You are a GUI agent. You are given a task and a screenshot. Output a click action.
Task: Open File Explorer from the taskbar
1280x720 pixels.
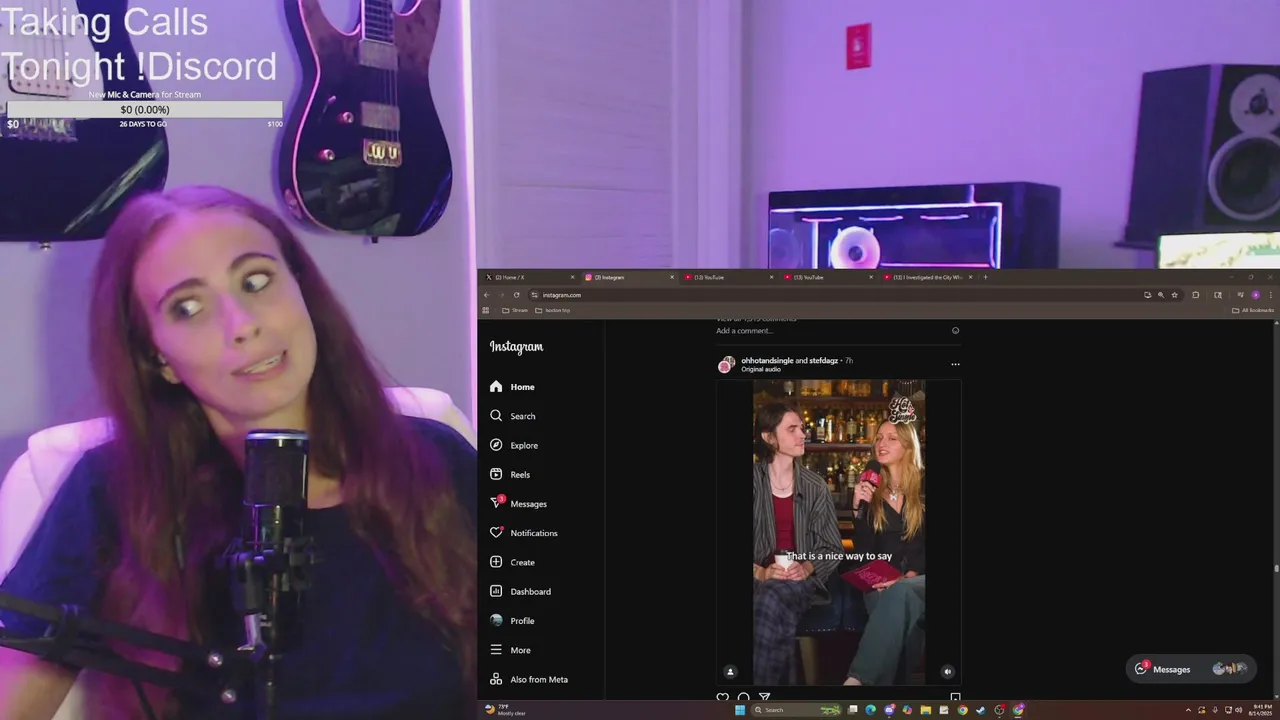point(926,710)
